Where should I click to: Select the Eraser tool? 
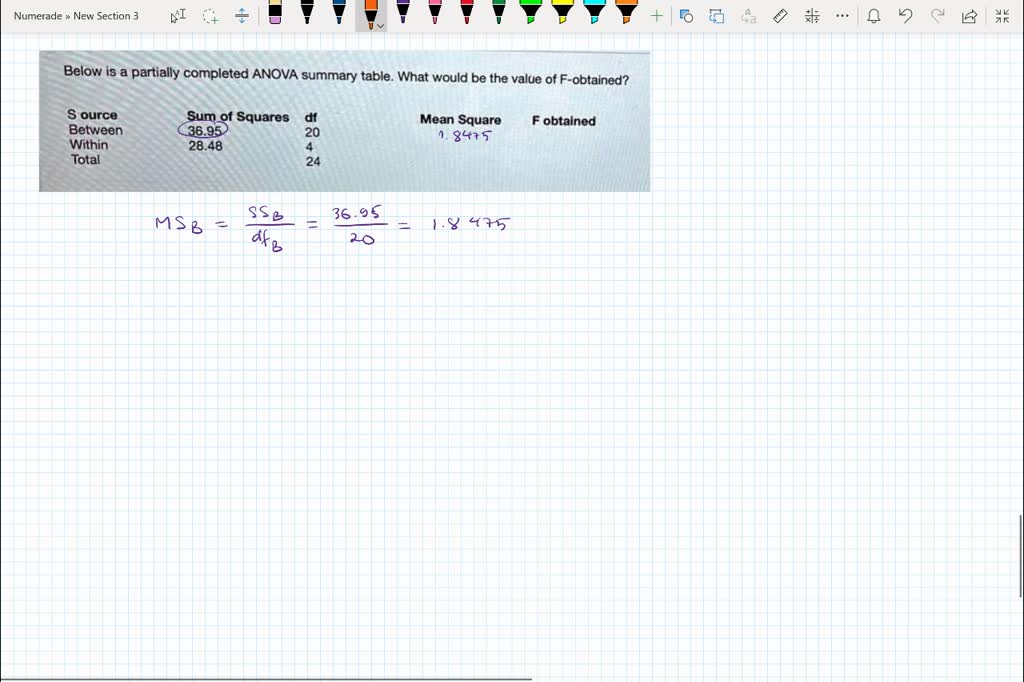pos(275,12)
